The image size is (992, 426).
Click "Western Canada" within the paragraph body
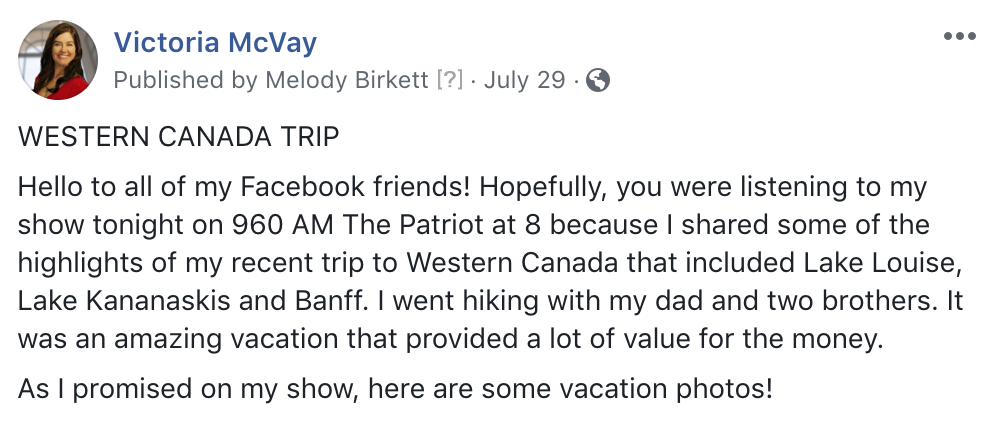point(512,264)
